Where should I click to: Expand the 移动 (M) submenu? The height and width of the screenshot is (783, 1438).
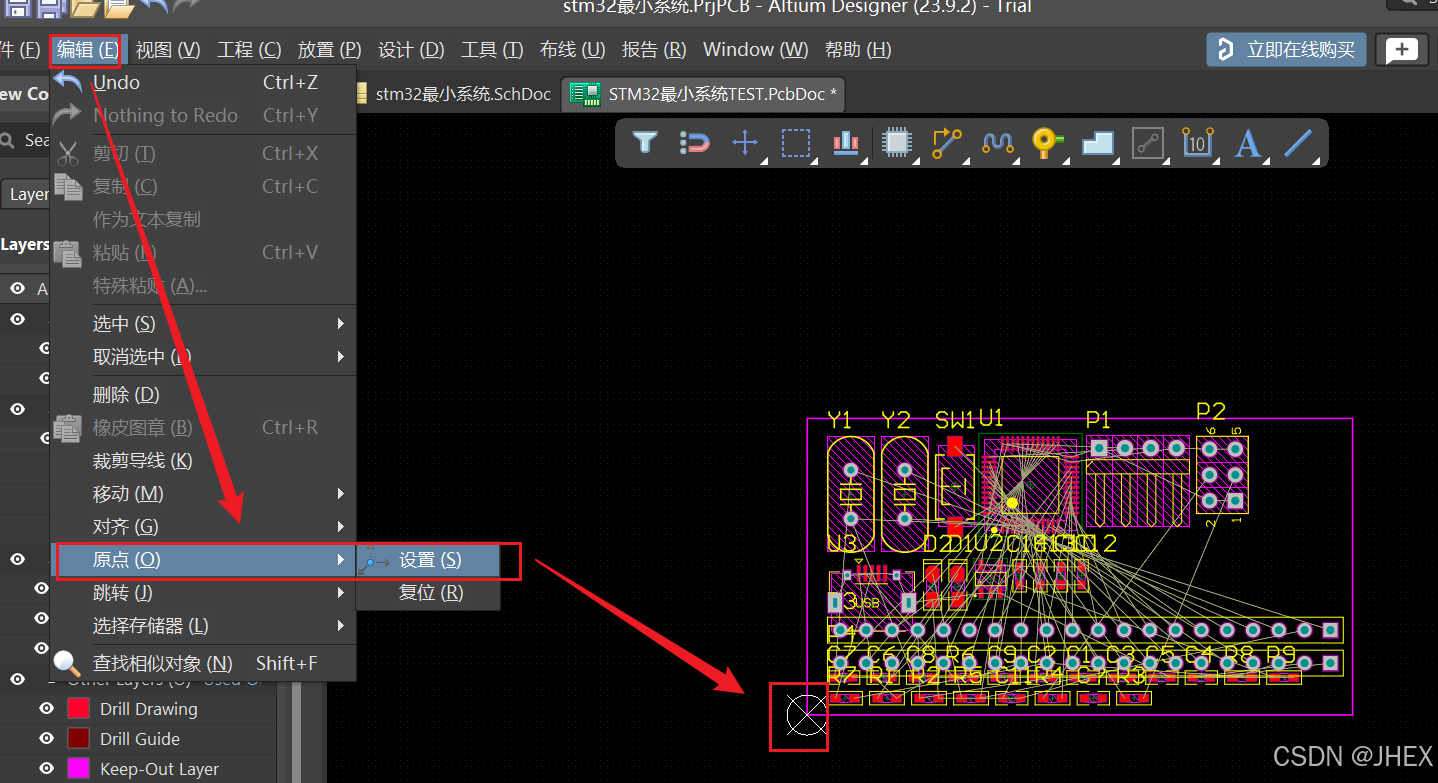[203, 493]
